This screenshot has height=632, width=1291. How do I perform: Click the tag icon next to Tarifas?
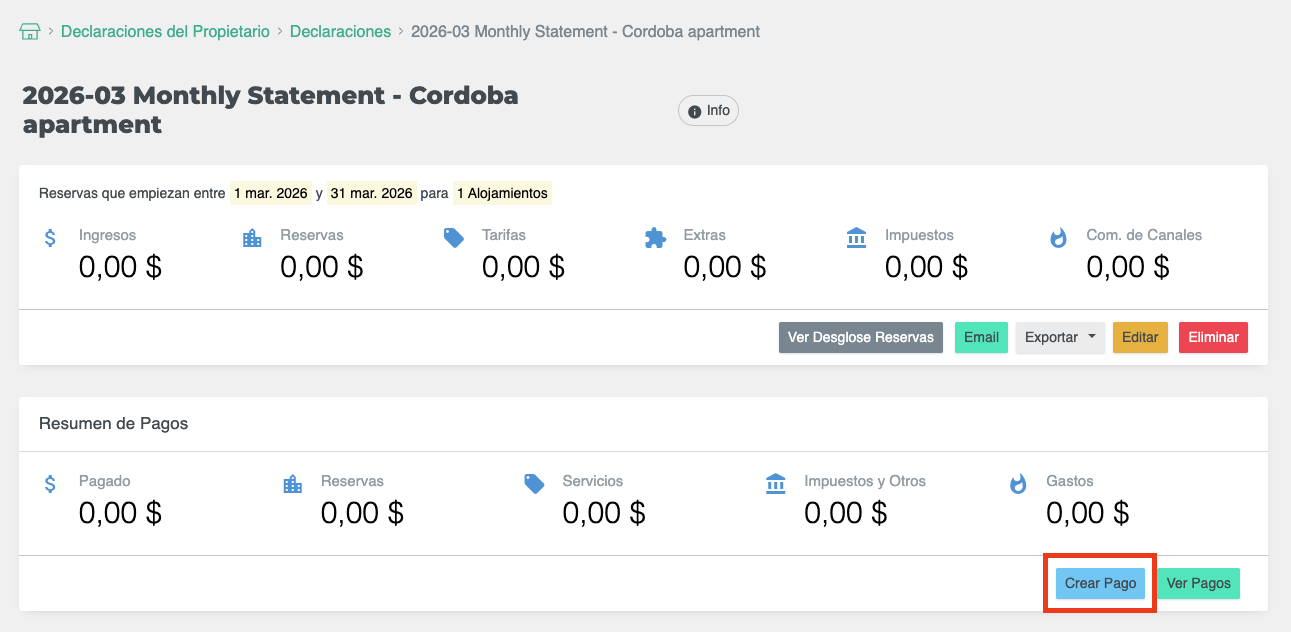pos(454,238)
